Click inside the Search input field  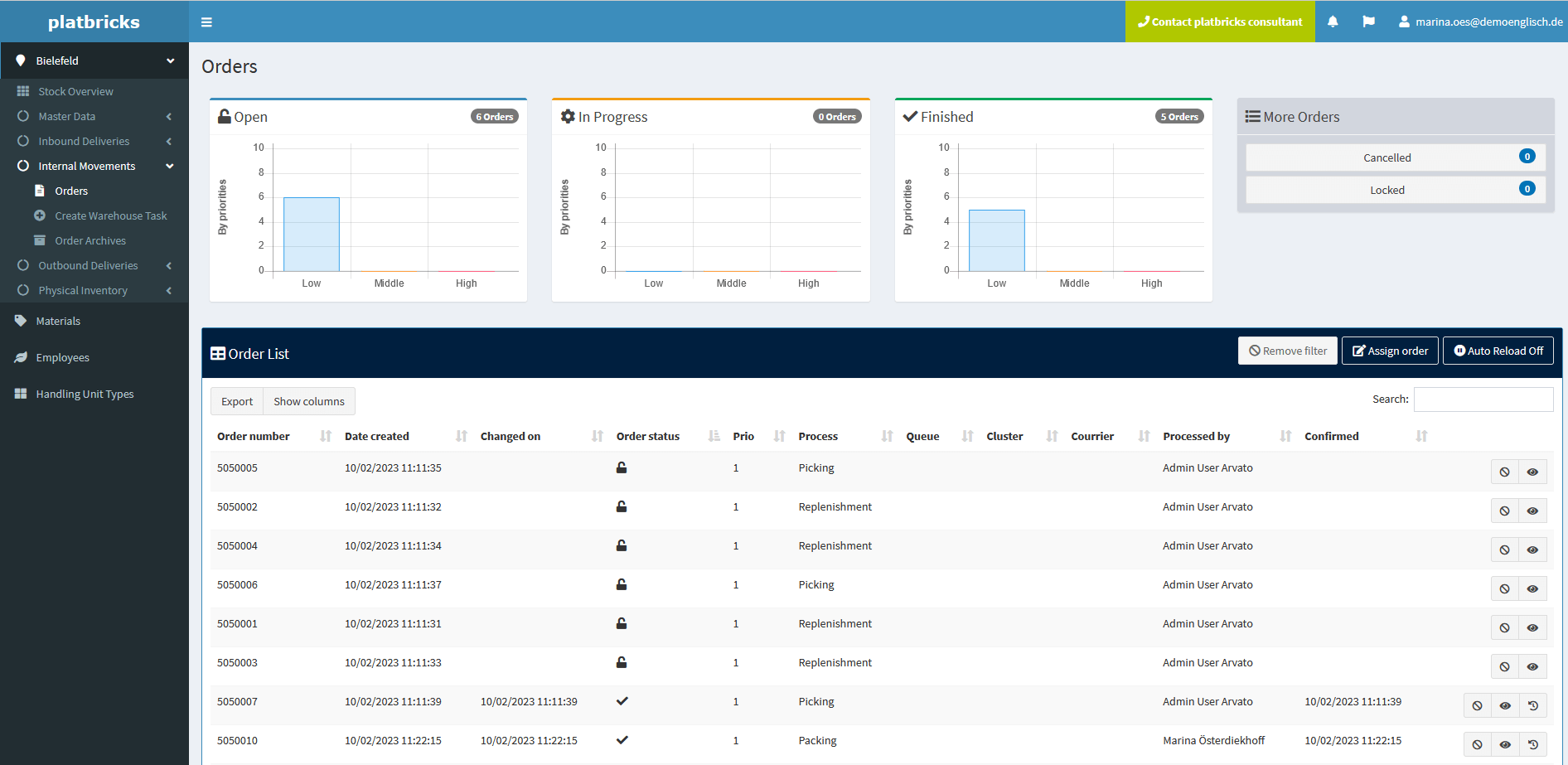tap(1483, 399)
